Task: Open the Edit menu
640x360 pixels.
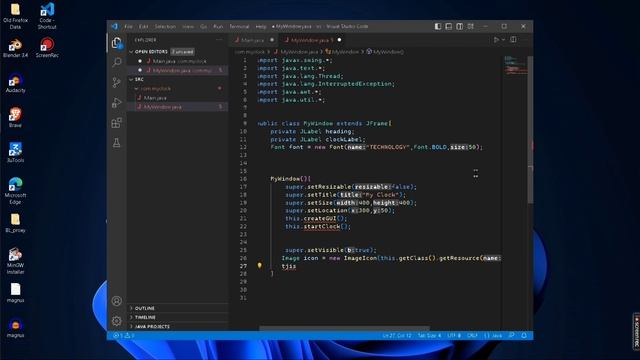Action: 144,26
